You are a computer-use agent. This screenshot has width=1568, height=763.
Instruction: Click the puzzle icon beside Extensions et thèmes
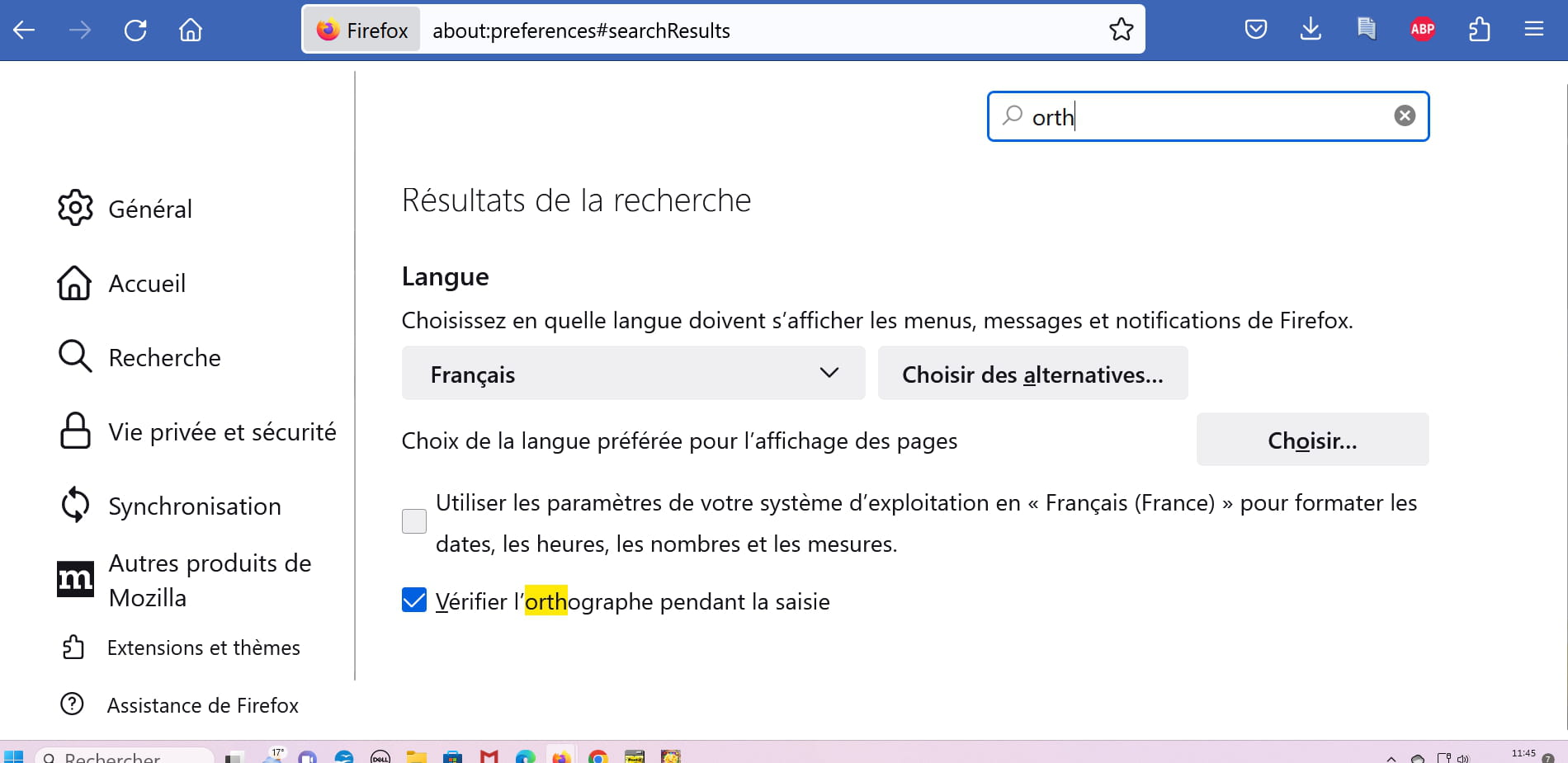73,647
